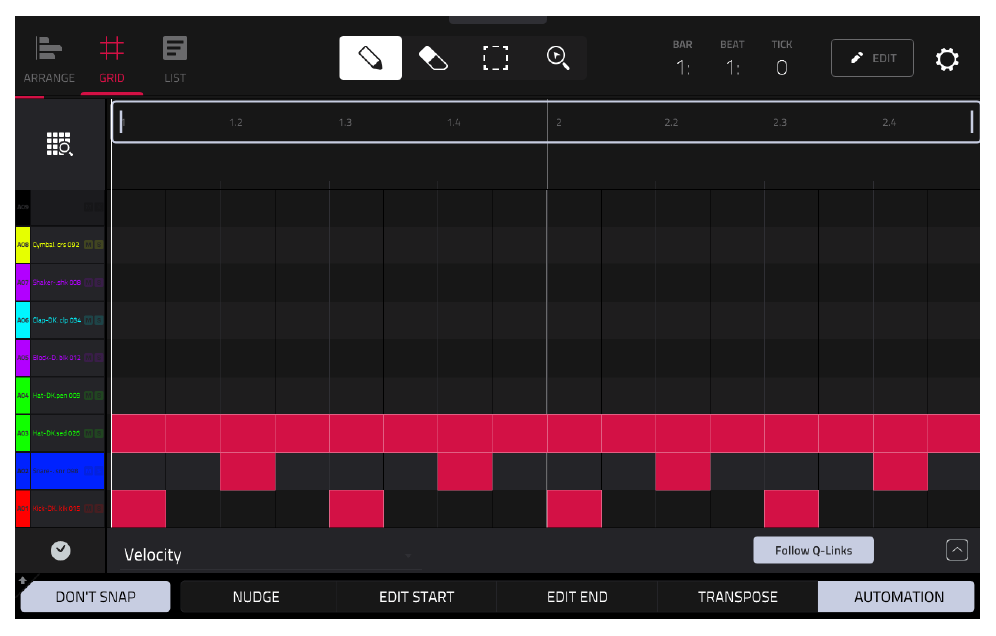Switch to the ARRANGE view tab

[x=49, y=60]
